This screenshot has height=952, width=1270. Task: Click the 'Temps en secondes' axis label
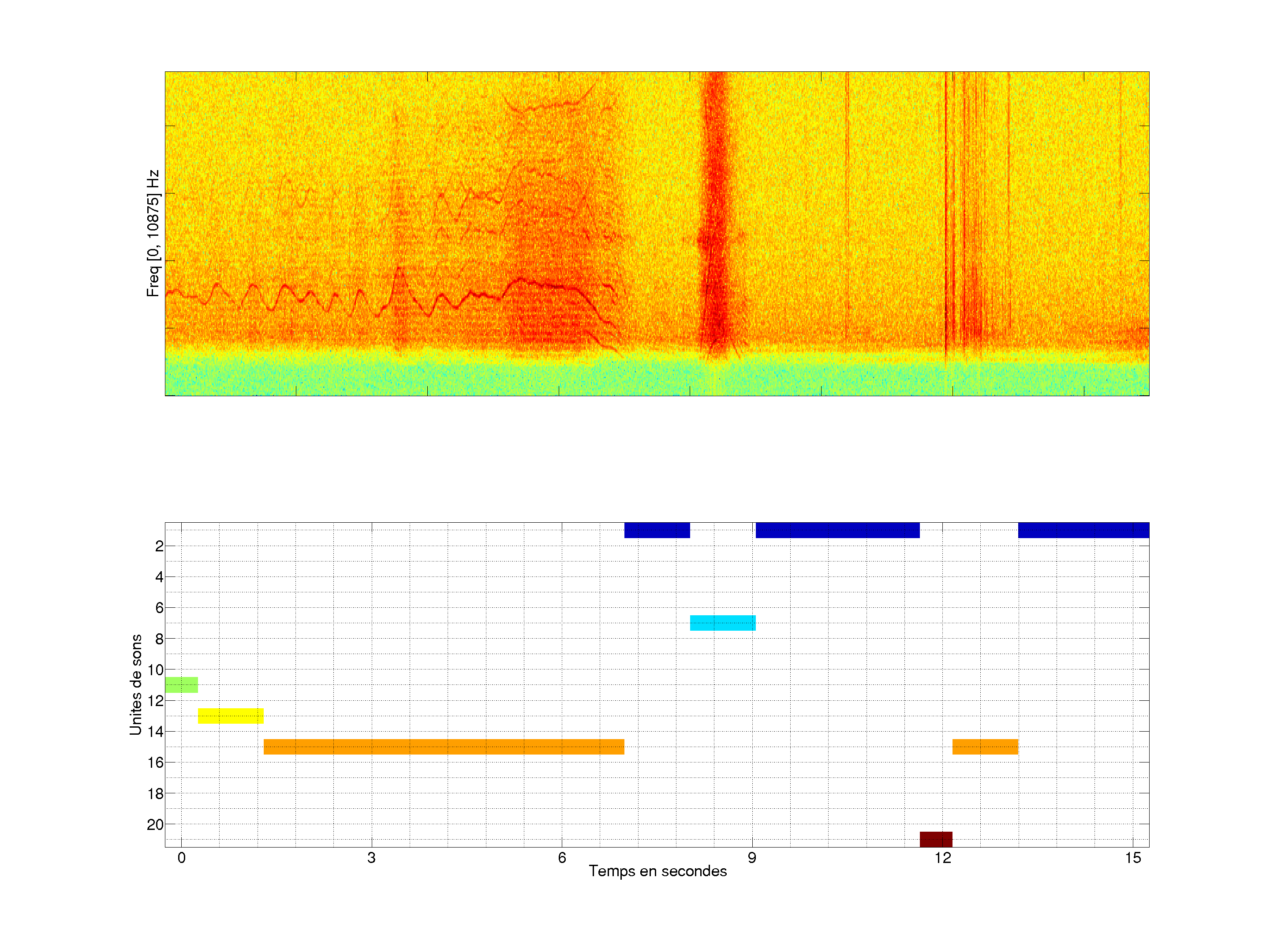(657, 871)
